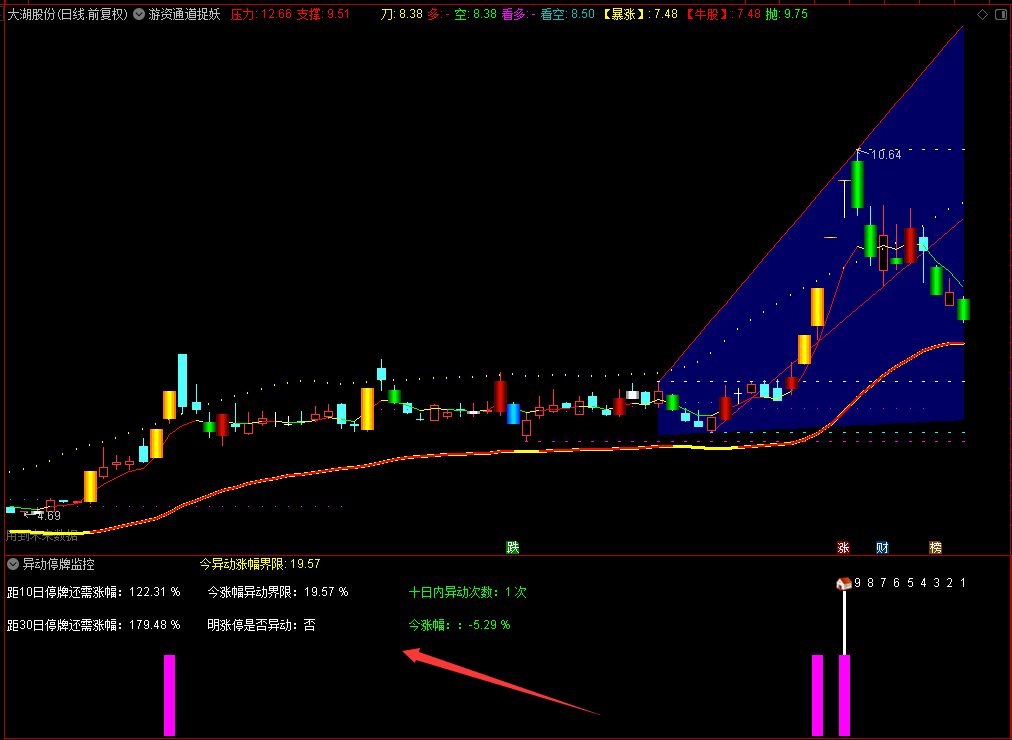Image resolution: width=1012 pixels, height=740 pixels.
Task: Click 今异动涨幅界限: 19.57 in yellow
Action: (x=259, y=564)
